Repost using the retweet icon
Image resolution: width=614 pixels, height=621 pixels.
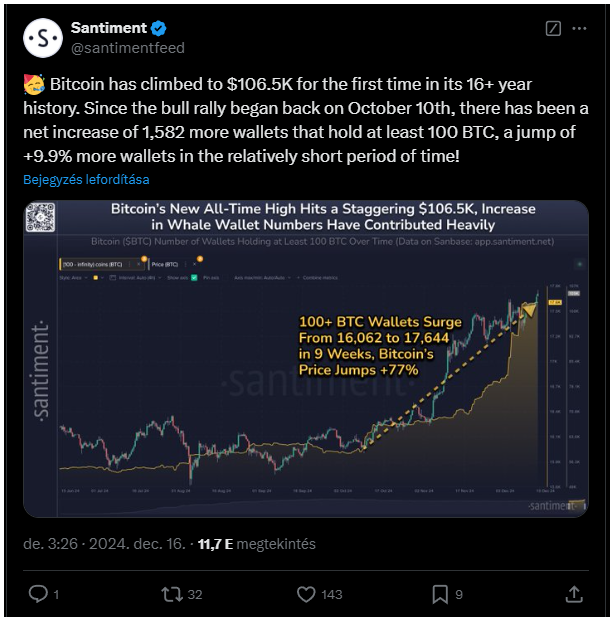pos(172,594)
